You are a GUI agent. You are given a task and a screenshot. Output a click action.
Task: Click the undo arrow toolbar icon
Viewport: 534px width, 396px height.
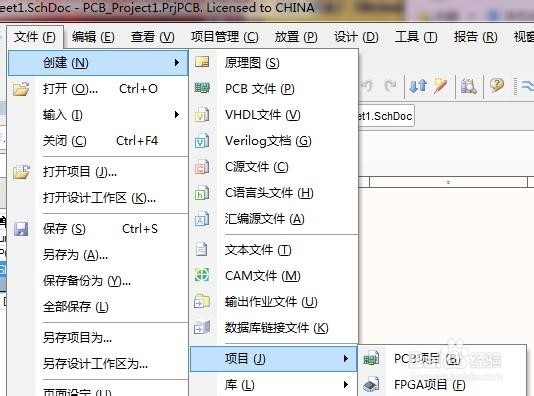coord(367,85)
